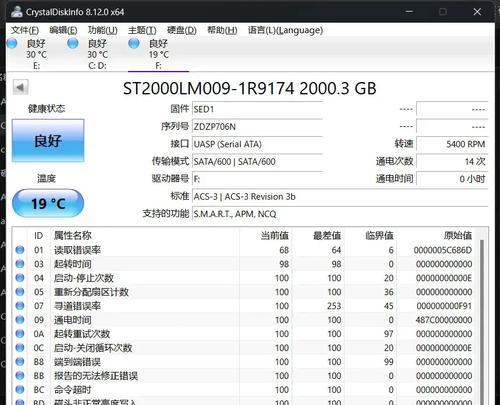The height and width of the screenshot is (405, 500).
Task: Open the 帮助(H) menu
Action: pos(222,30)
